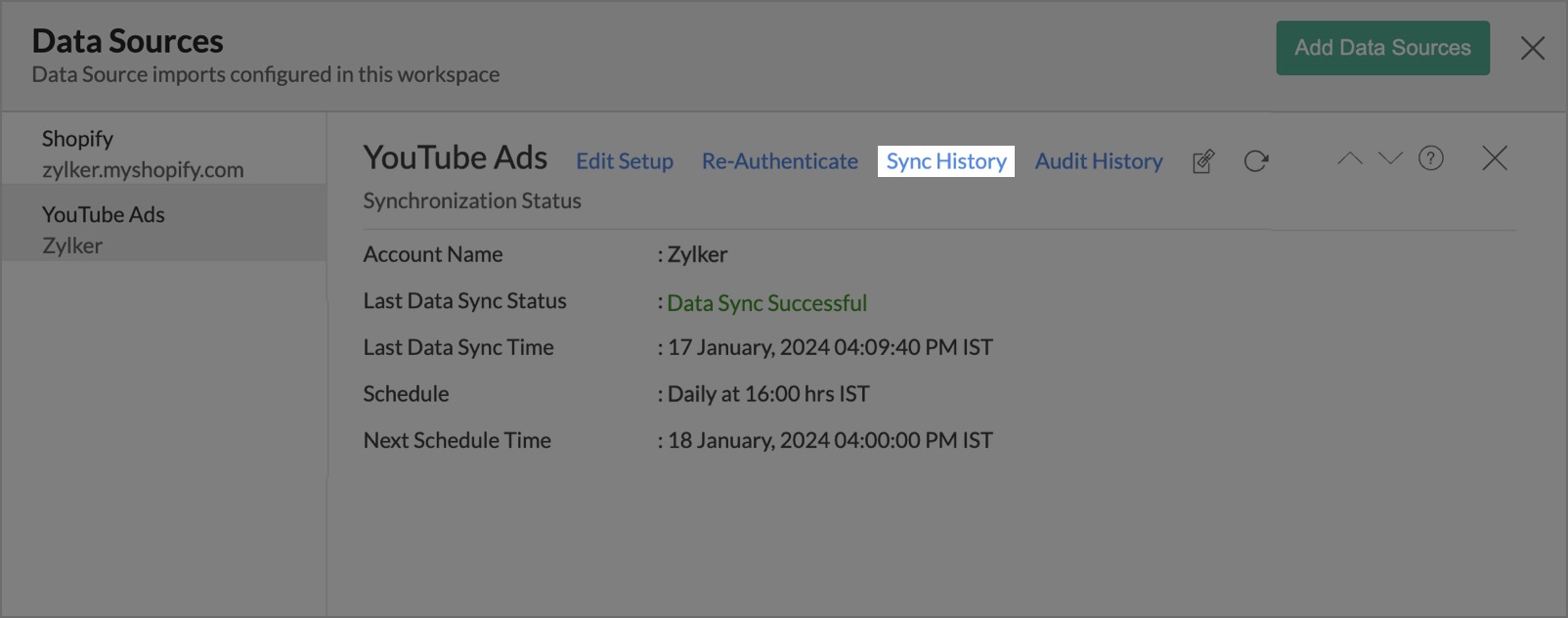Close the YouTube Ads details panel
The height and width of the screenshot is (618, 1568).
[1495, 158]
